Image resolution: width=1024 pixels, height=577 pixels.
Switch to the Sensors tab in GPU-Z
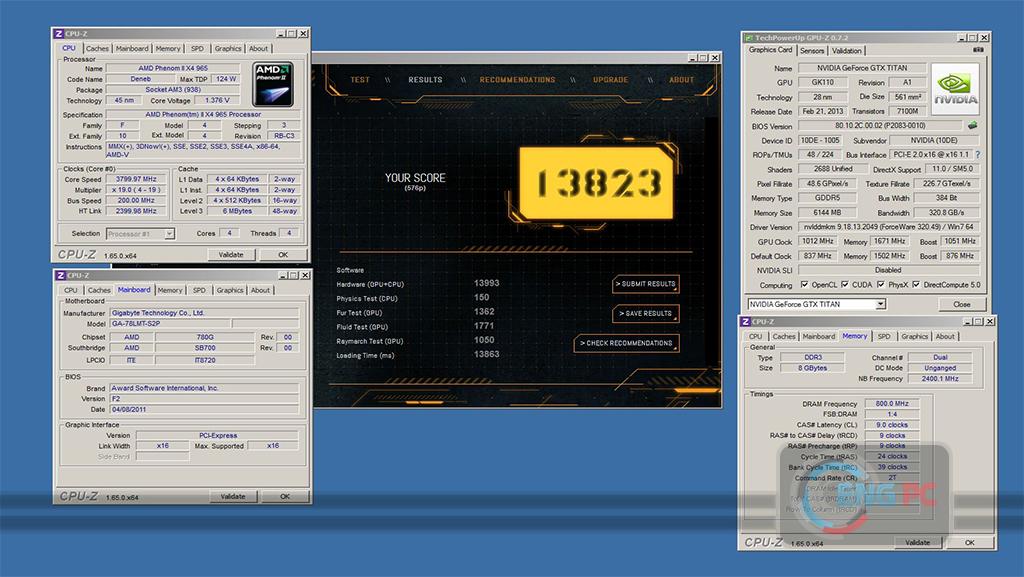pos(812,50)
